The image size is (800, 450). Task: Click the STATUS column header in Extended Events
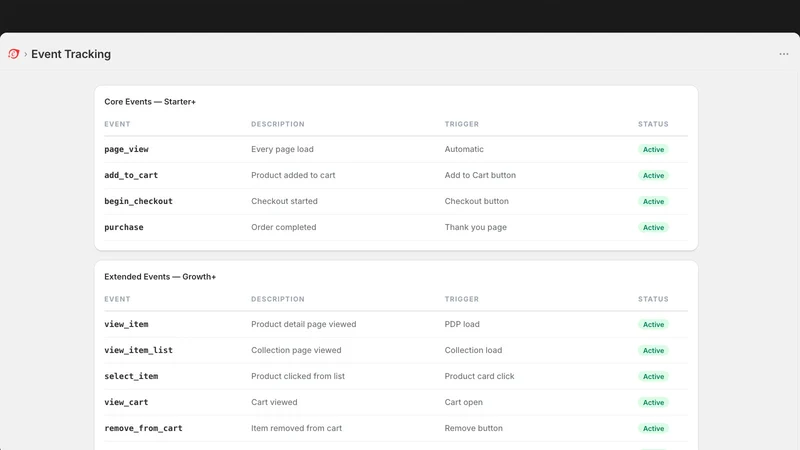(653, 299)
